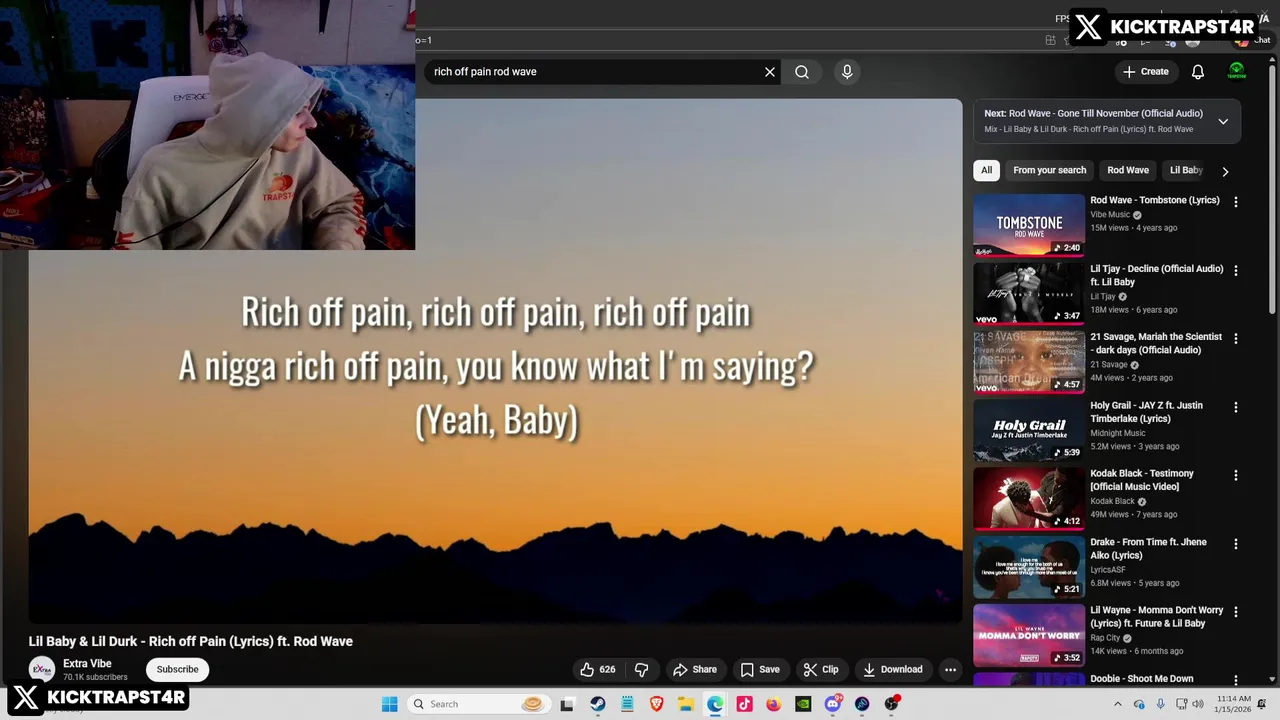This screenshot has width=1280, height=720.
Task: Open YouTube notifications bell
Action: click(x=1198, y=72)
